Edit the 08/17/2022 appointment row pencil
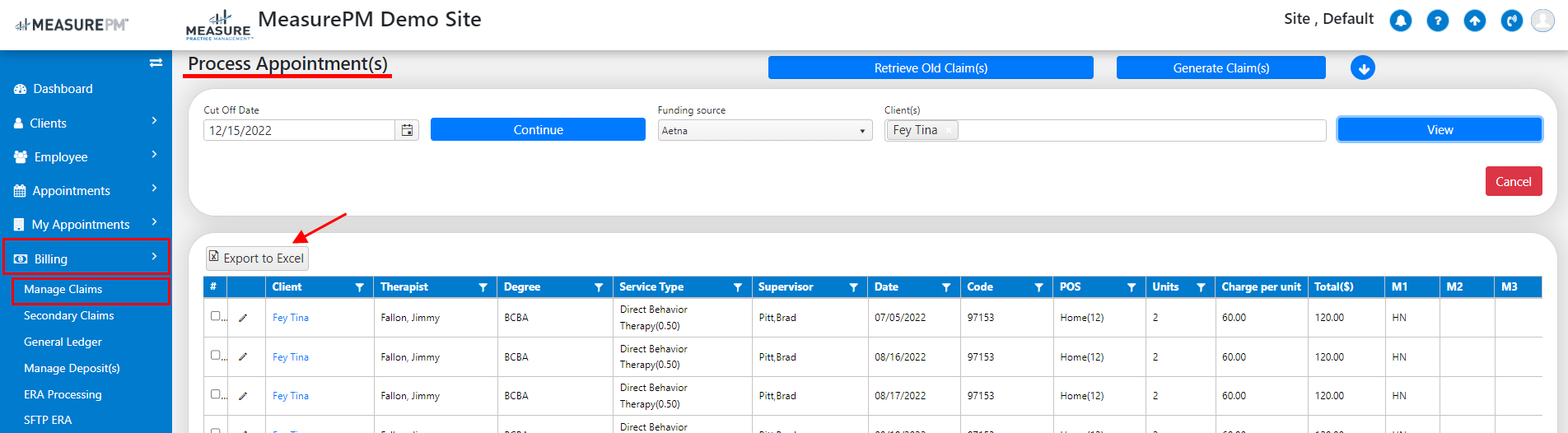The height and width of the screenshot is (433, 1568). 243,396
